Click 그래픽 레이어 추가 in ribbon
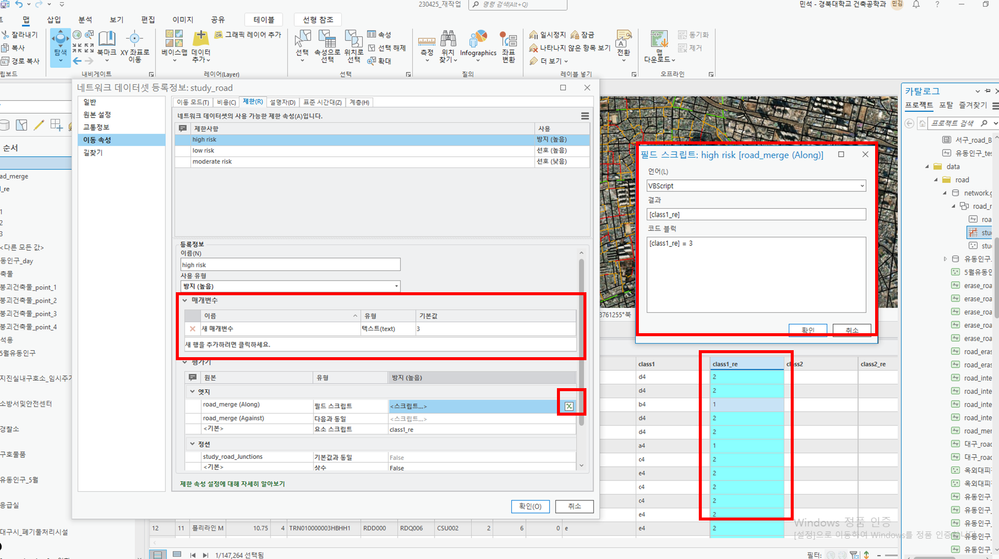Viewport: 999px width, 559px height. click(247, 34)
